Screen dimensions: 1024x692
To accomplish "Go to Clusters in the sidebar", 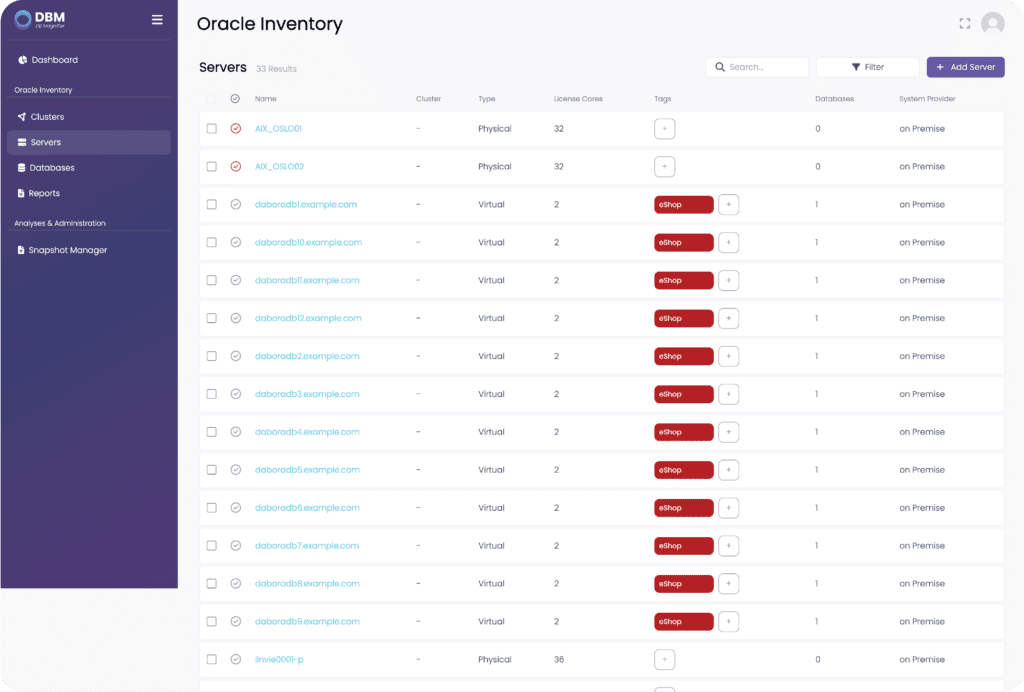I will [x=47, y=117].
